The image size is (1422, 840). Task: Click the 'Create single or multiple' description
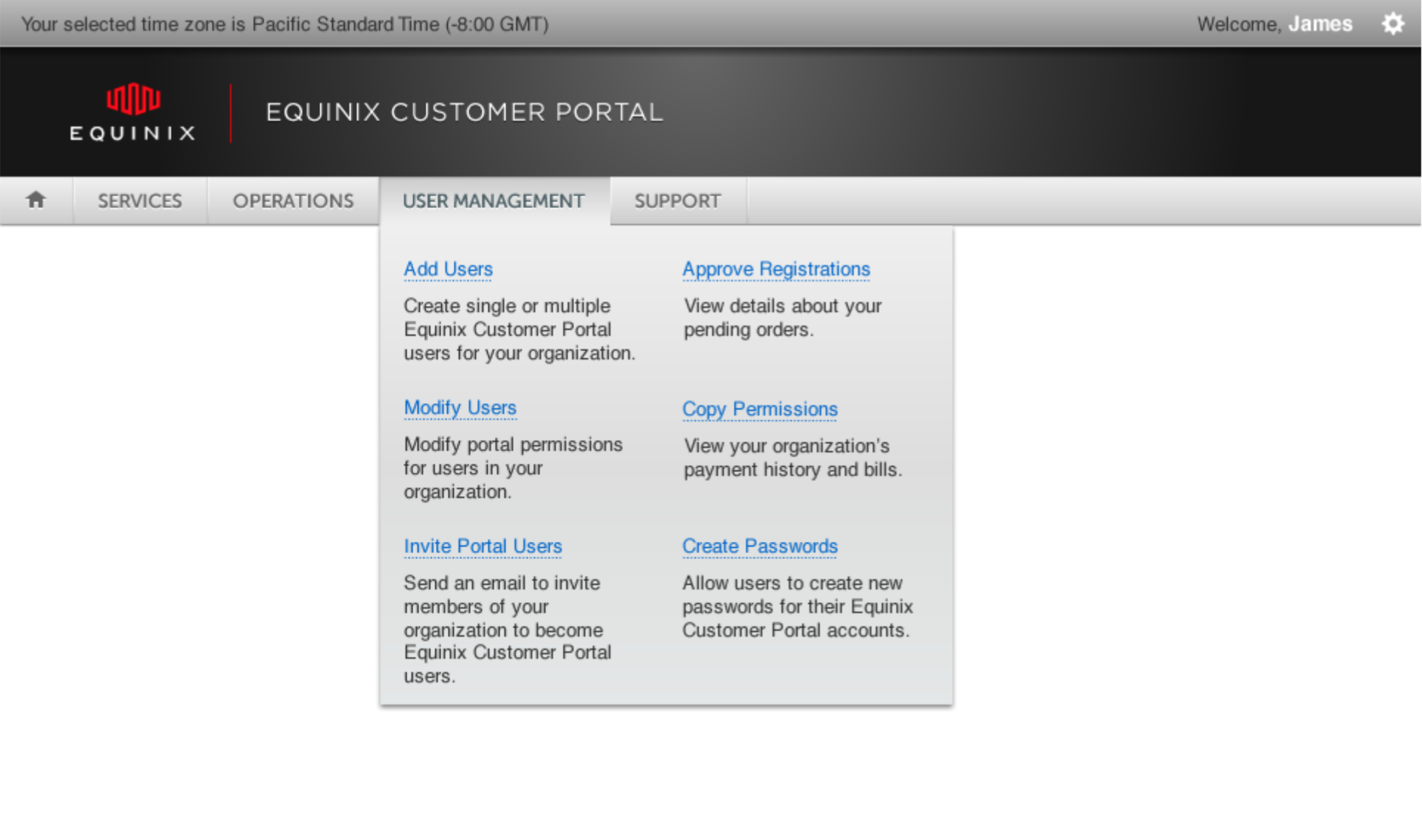519,329
